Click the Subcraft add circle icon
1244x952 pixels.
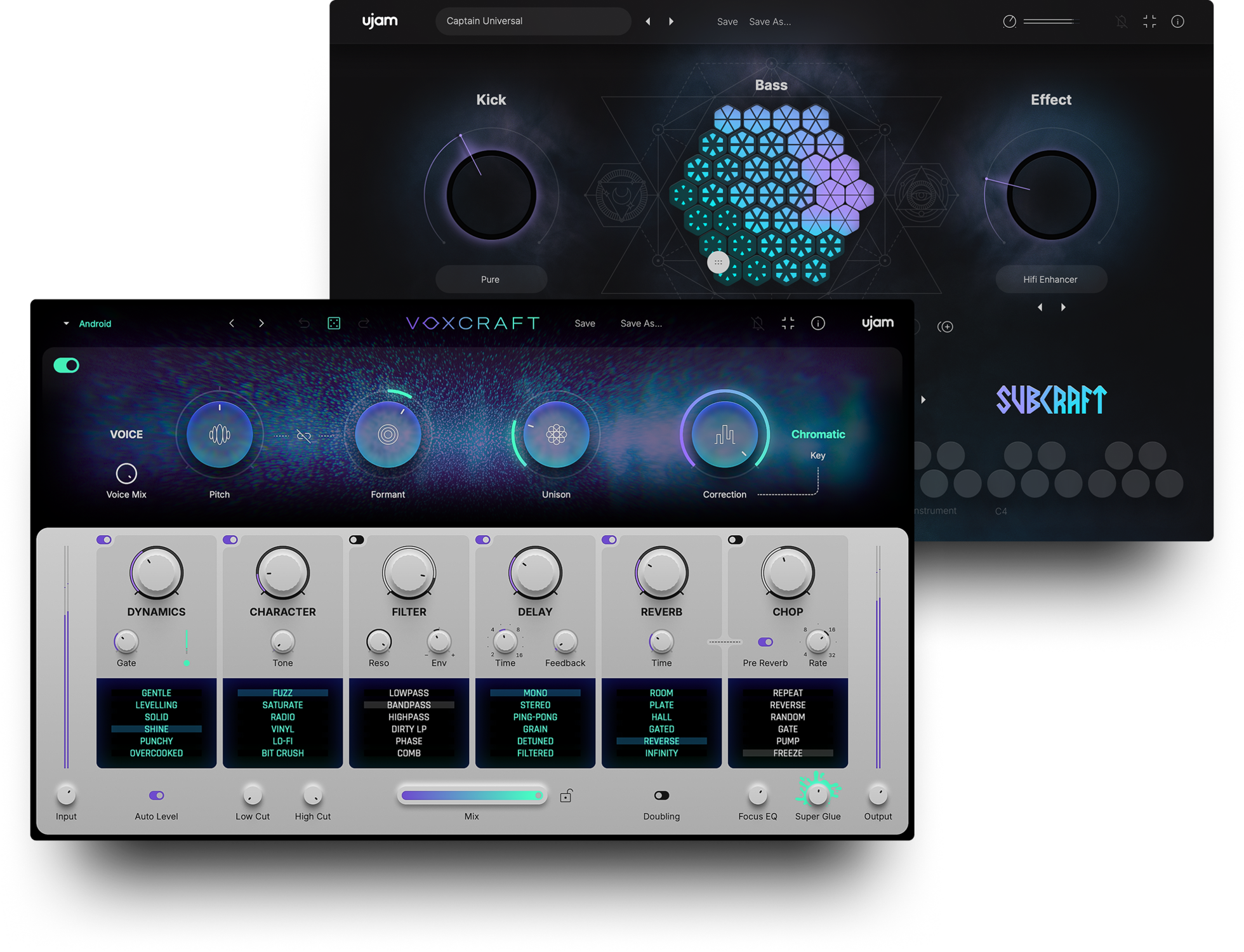pyautogui.click(x=946, y=327)
